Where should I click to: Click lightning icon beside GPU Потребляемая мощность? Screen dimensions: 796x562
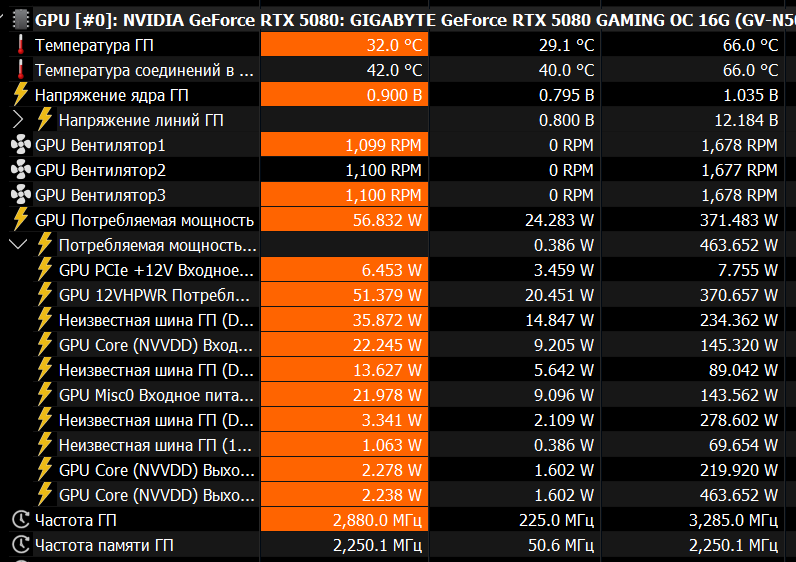point(21,219)
